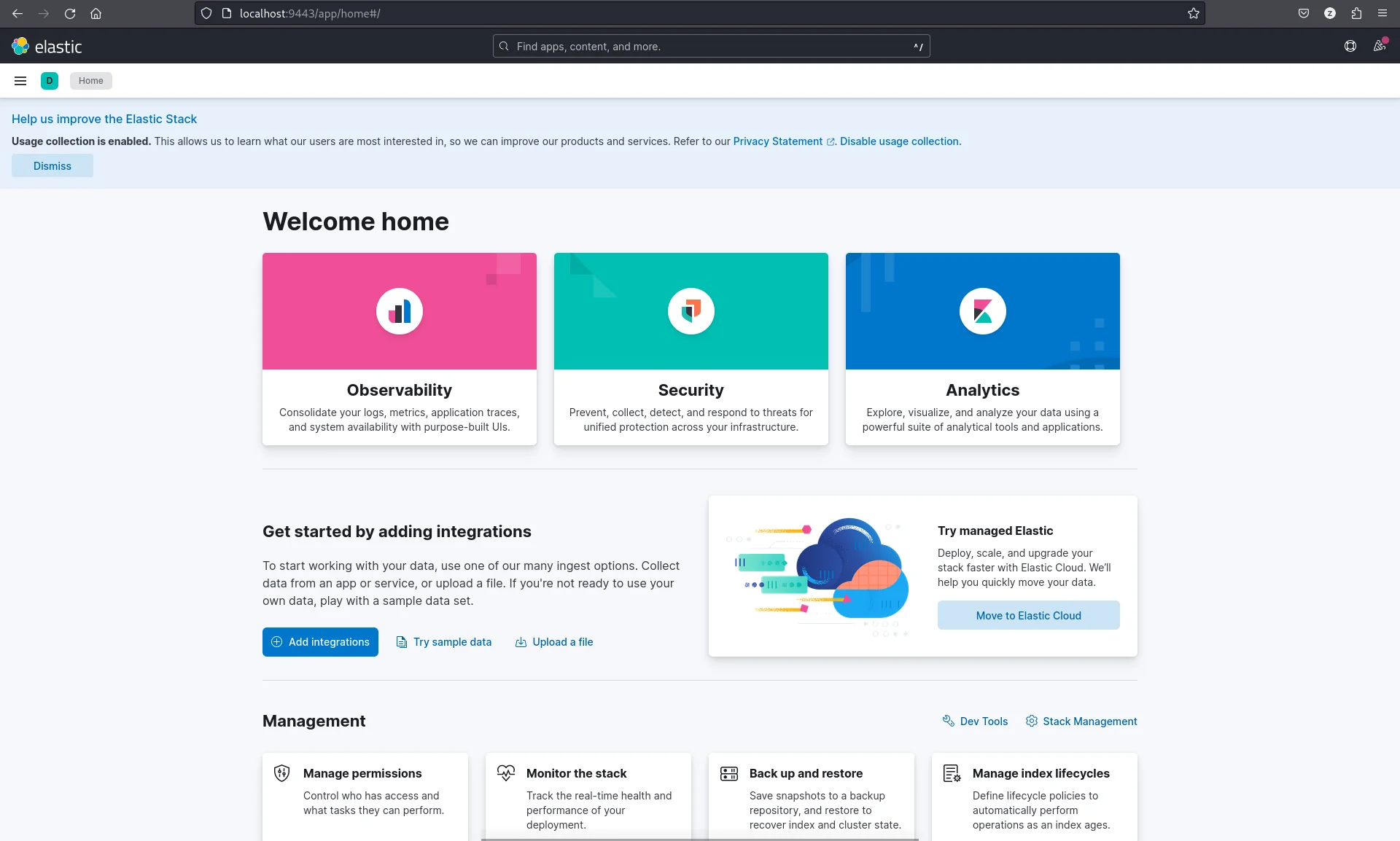Click the Add integrations button
The image size is (1400, 841).
(320, 642)
